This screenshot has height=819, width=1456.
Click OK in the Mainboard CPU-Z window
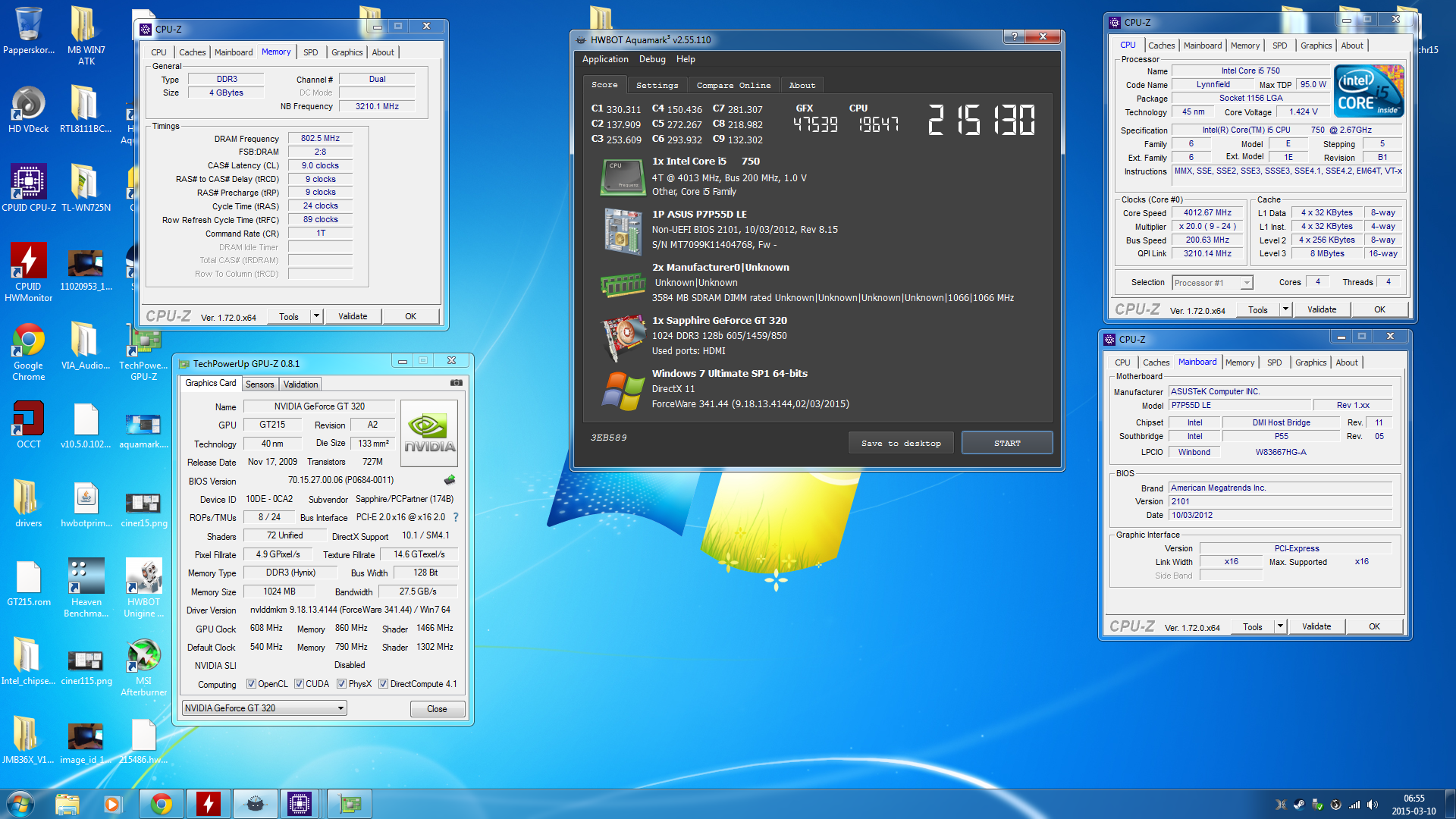[1374, 626]
